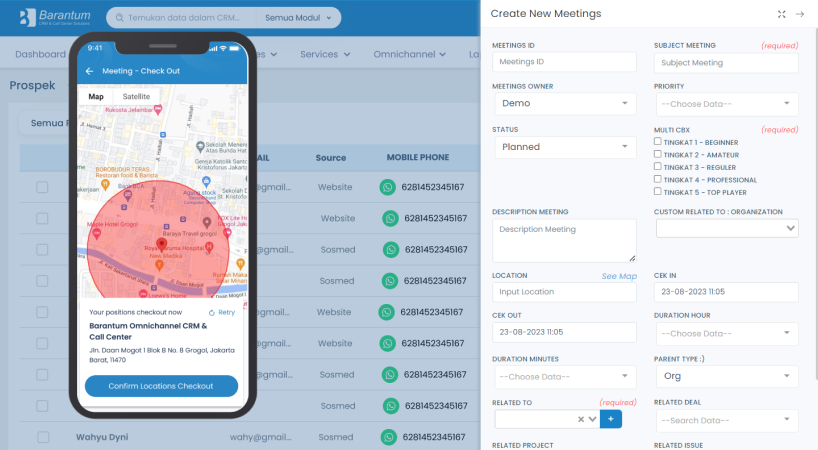Open the Meetings Owner Demo dropdown
Image resolution: width=818 pixels, height=450 pixels.
(565, 103)
